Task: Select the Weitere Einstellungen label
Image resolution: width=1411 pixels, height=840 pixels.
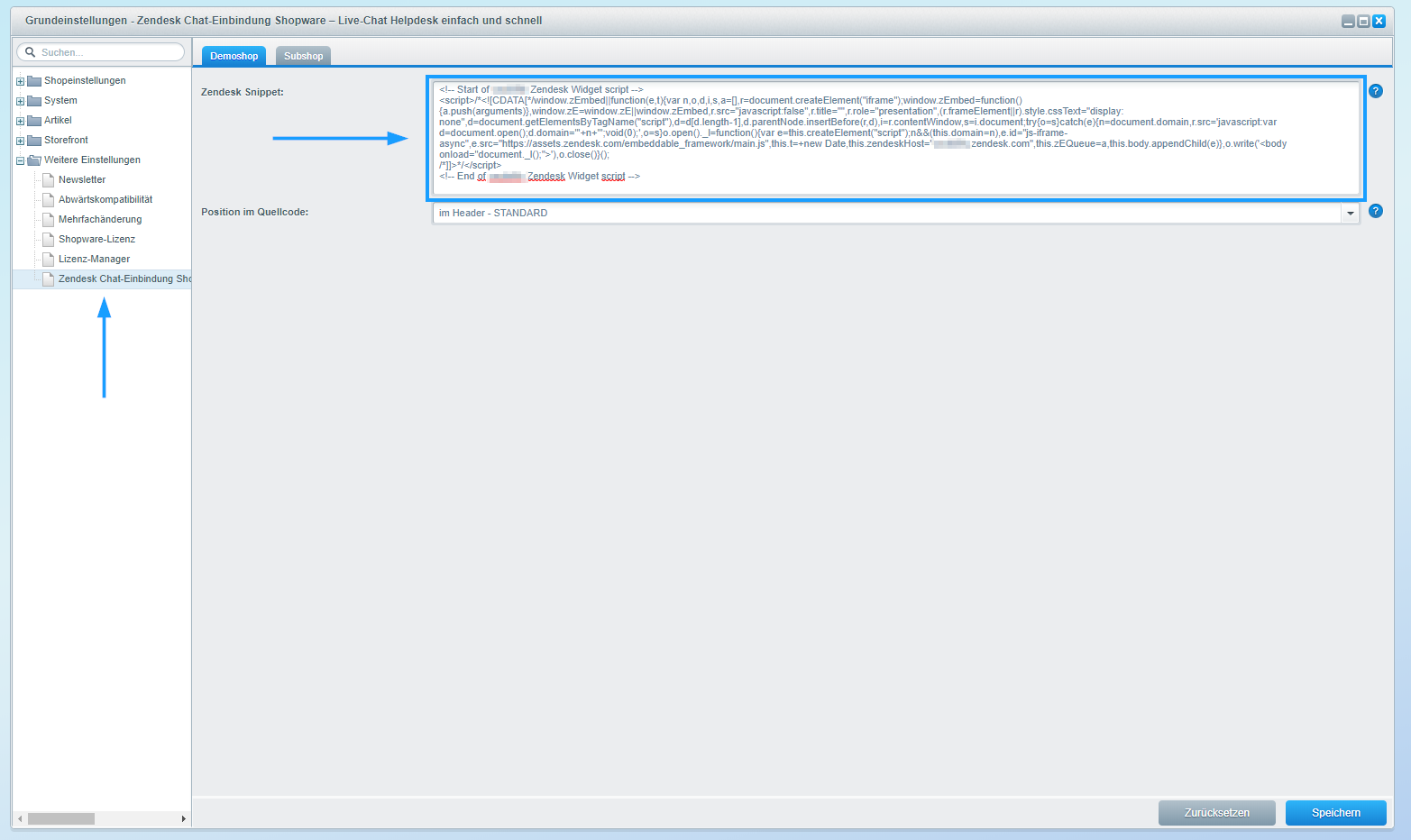Action: [92, 160]
